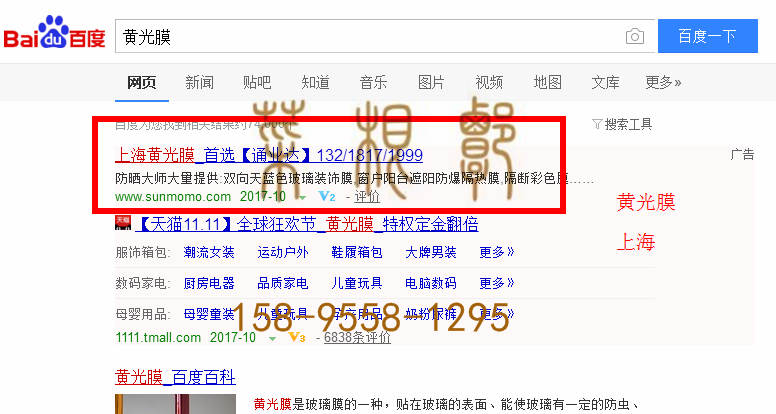
Task: Open 黄光膜_百度百科 result link
Action: pos(175,377)
